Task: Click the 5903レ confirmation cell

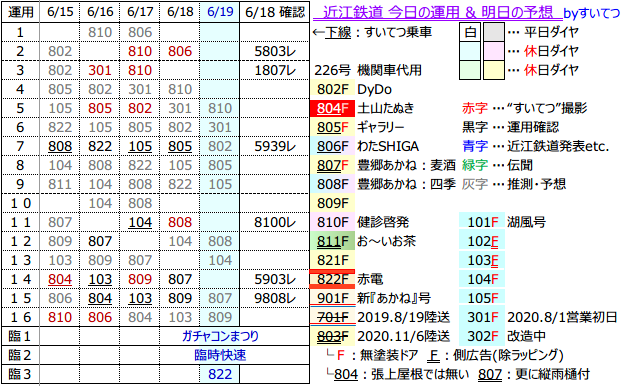Action: [x=275, y=279]
